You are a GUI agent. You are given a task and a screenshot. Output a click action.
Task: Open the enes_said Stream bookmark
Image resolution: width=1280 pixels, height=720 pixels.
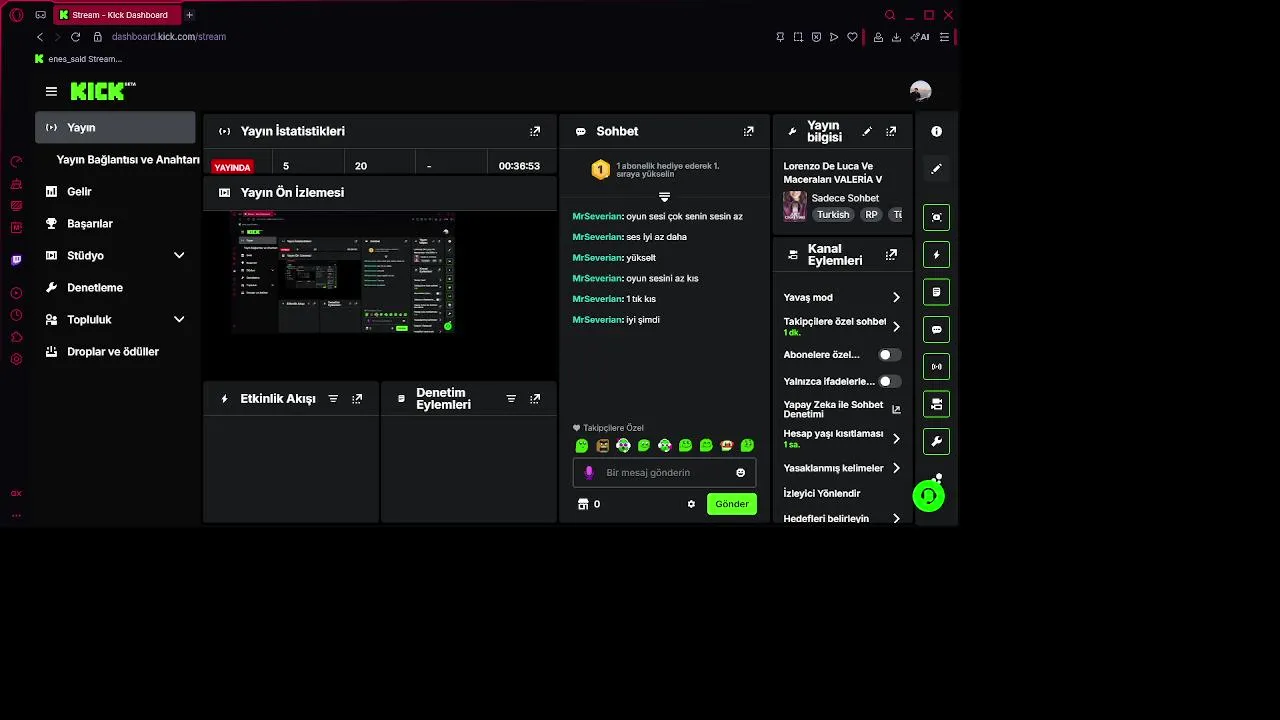[78, 59]
